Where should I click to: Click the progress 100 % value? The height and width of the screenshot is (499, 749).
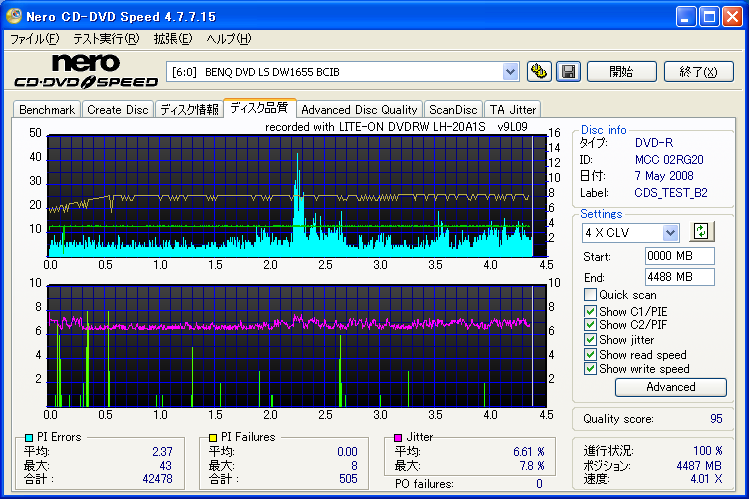tap(708, 451)
